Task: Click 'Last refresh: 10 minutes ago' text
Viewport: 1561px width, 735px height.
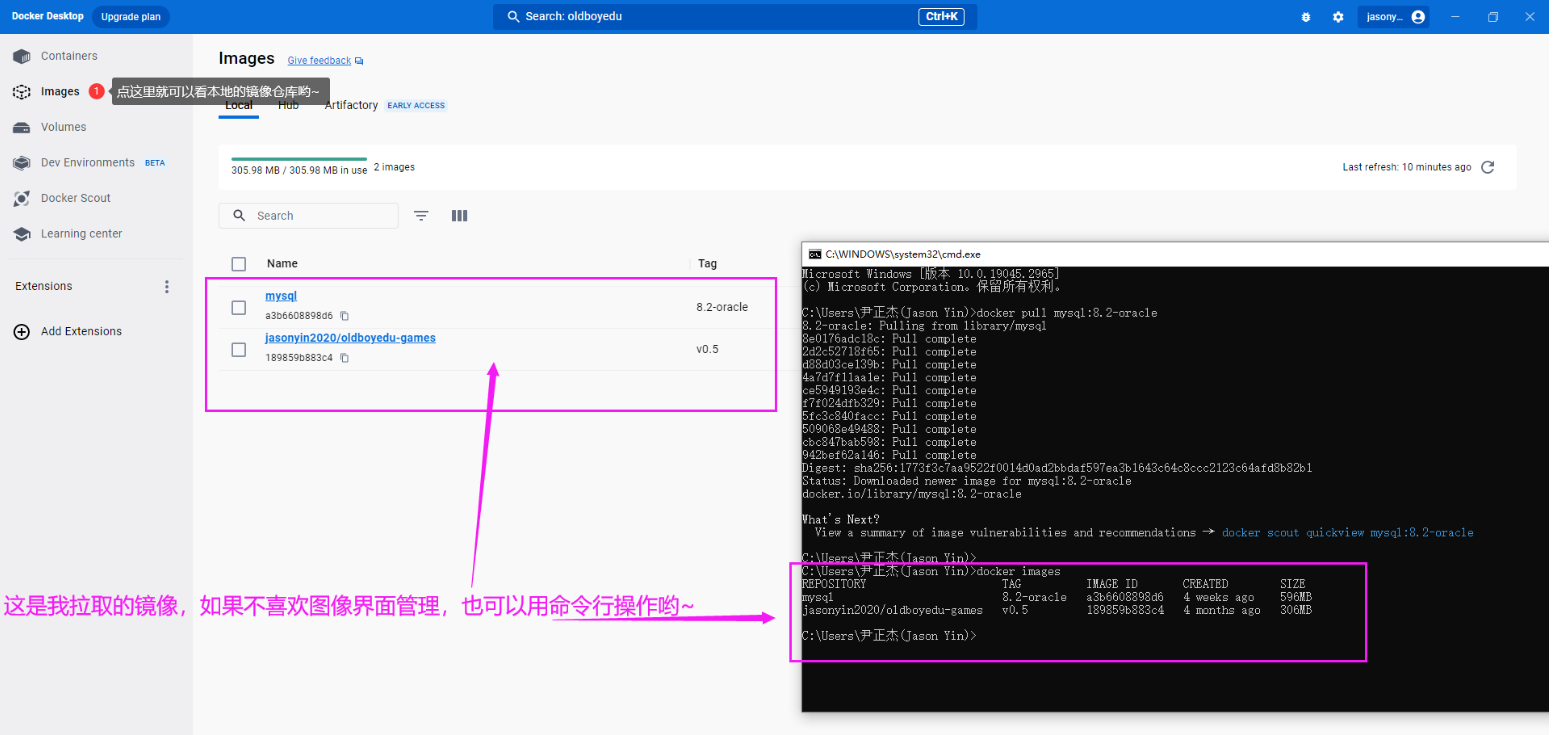Action: (x=1407, y=167)
